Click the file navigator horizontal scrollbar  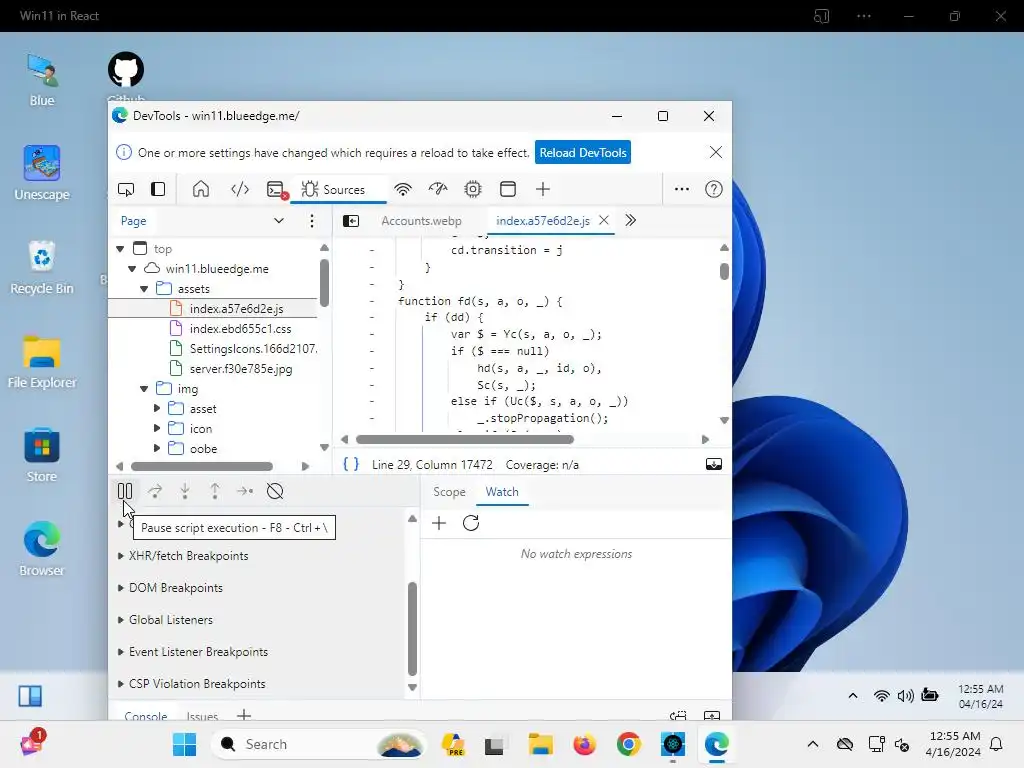point(202,466)
